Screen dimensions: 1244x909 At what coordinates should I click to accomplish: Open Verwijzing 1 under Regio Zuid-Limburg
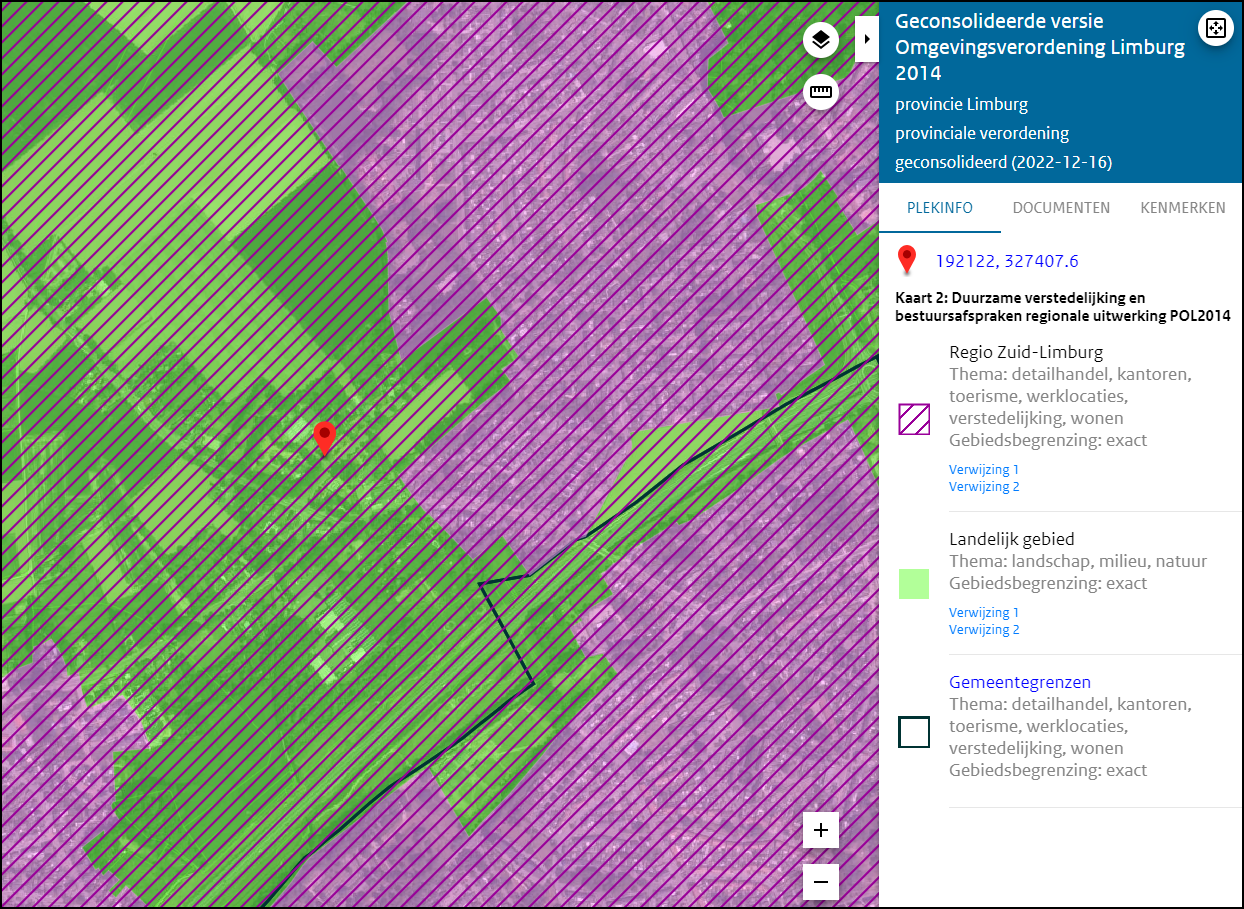click(x=984, y=469)
